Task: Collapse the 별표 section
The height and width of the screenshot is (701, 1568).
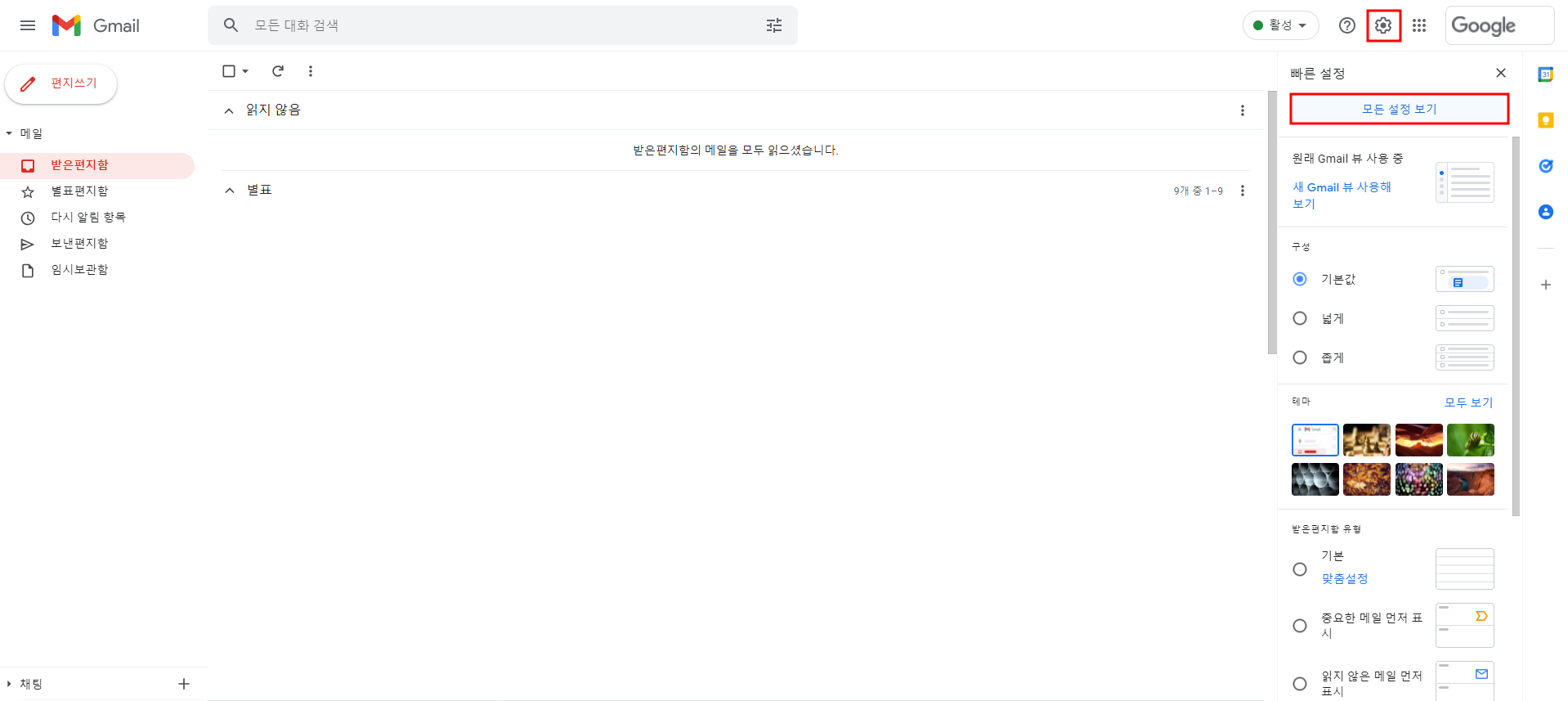Action: tap(230, 191)
